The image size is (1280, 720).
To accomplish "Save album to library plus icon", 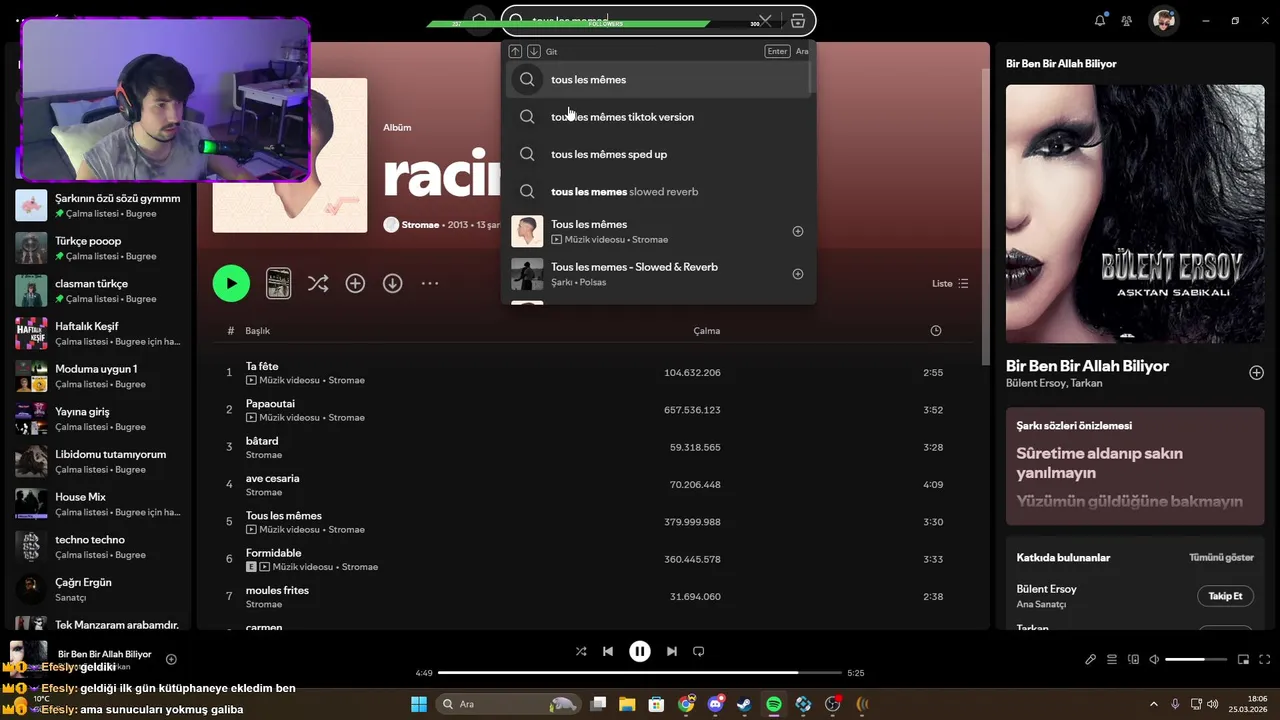I will tap(355, 283).
